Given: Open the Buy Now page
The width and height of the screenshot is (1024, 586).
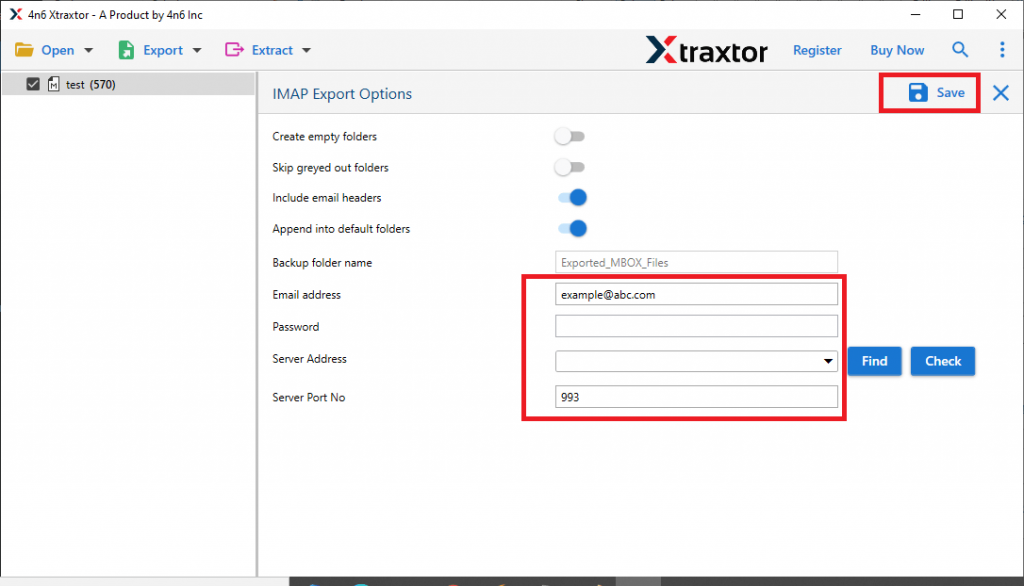Looking at the screenshot, I should (896, 49).
